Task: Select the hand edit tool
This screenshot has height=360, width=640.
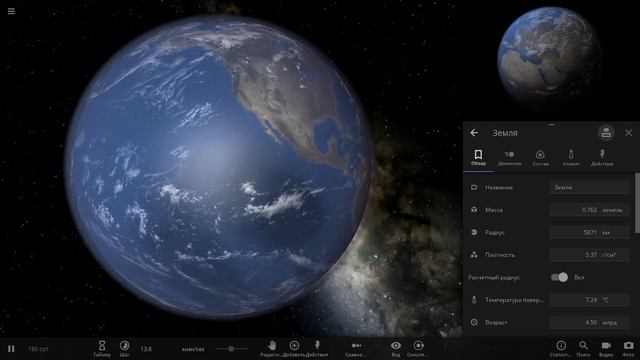Action: point(272,349)
